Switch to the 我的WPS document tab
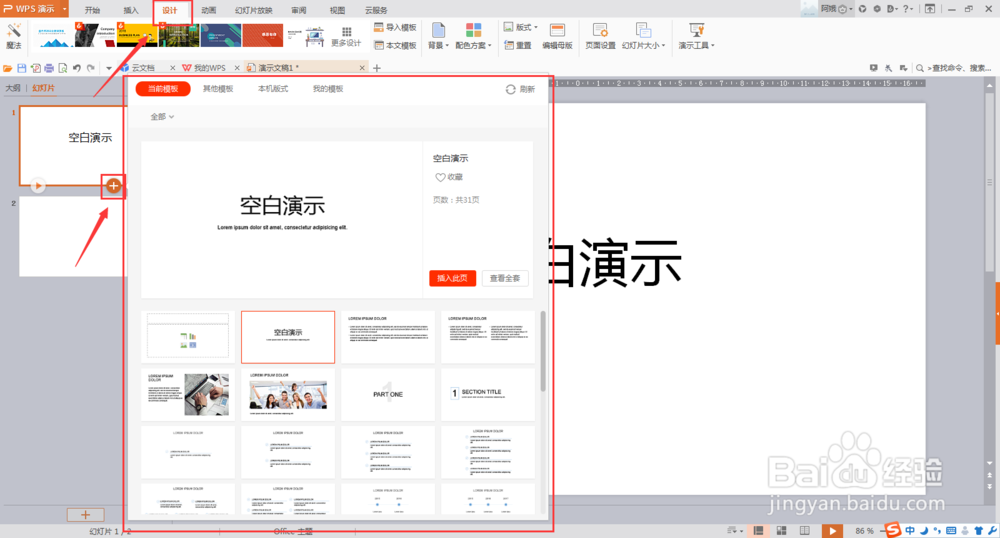 (x=209, y=68)
